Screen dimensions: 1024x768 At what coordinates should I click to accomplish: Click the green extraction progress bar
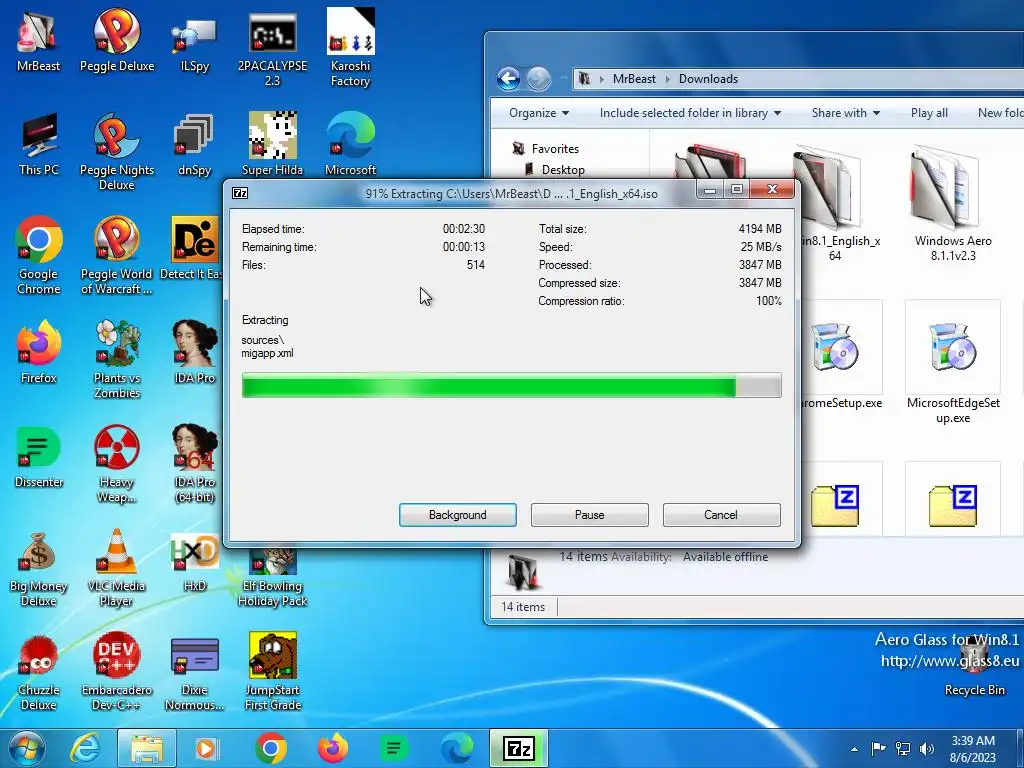point(511,385)
